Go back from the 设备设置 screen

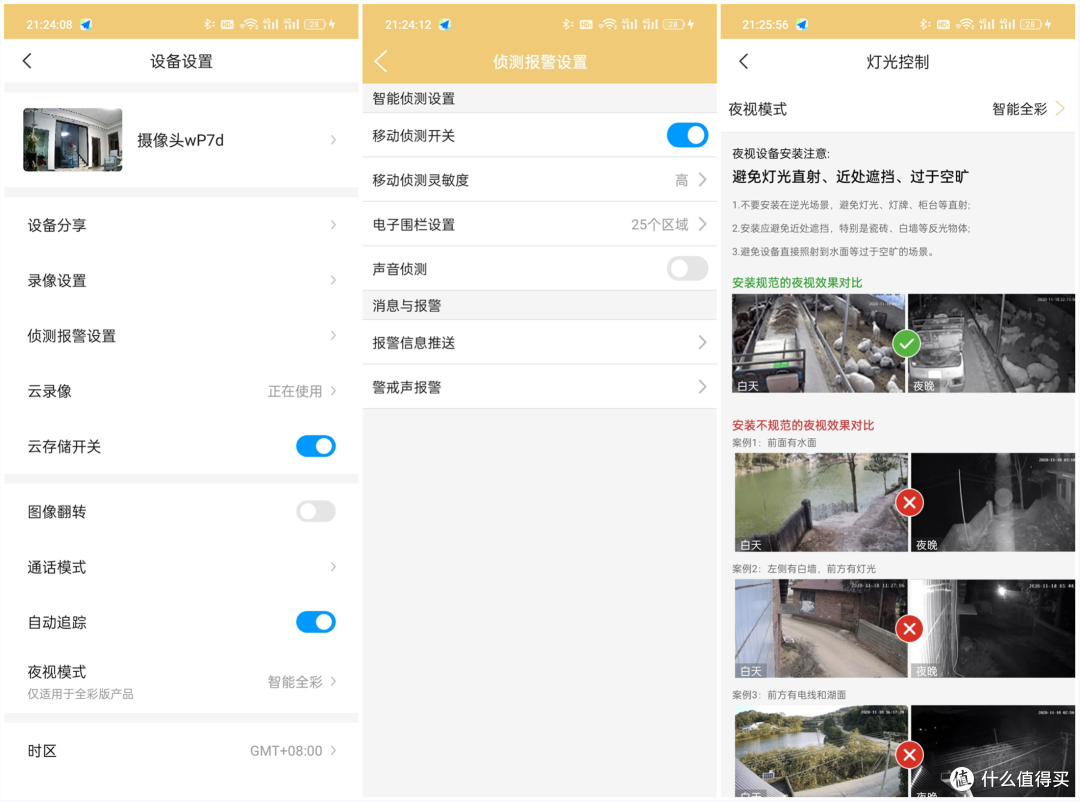[x=28, y=61]
